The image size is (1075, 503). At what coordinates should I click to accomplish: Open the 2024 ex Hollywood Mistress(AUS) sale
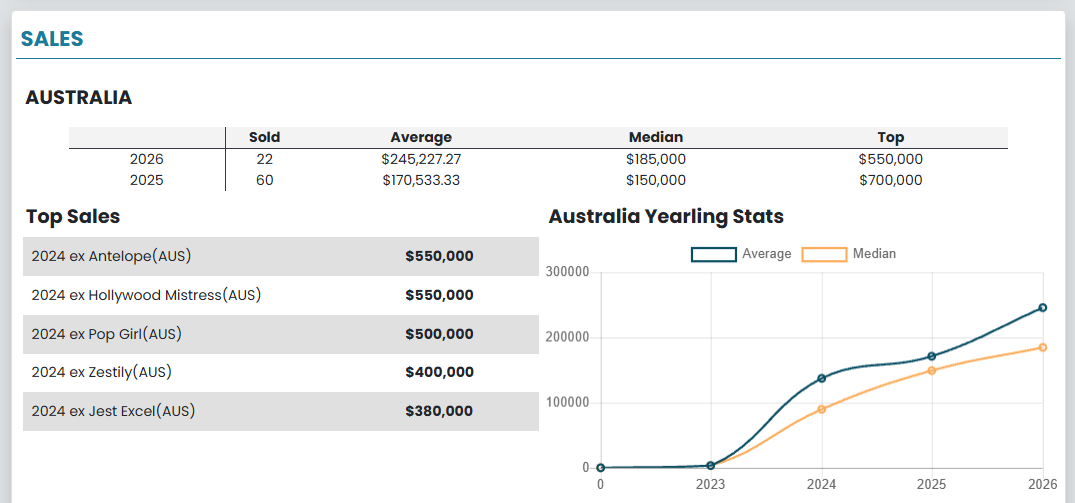[x=146, y=295]
